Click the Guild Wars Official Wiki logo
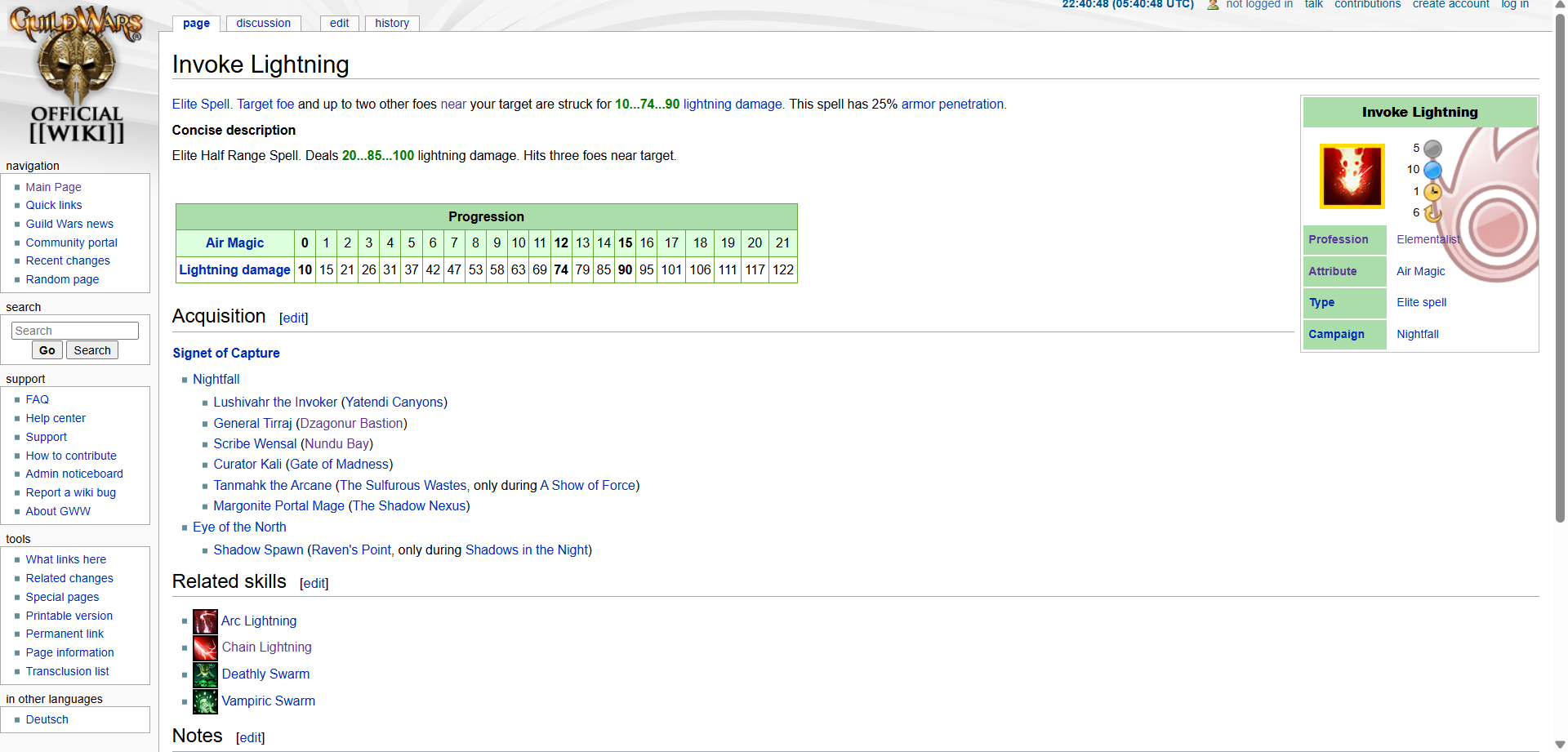Screen dimensions: 1568x752 (x=76, y=76)
